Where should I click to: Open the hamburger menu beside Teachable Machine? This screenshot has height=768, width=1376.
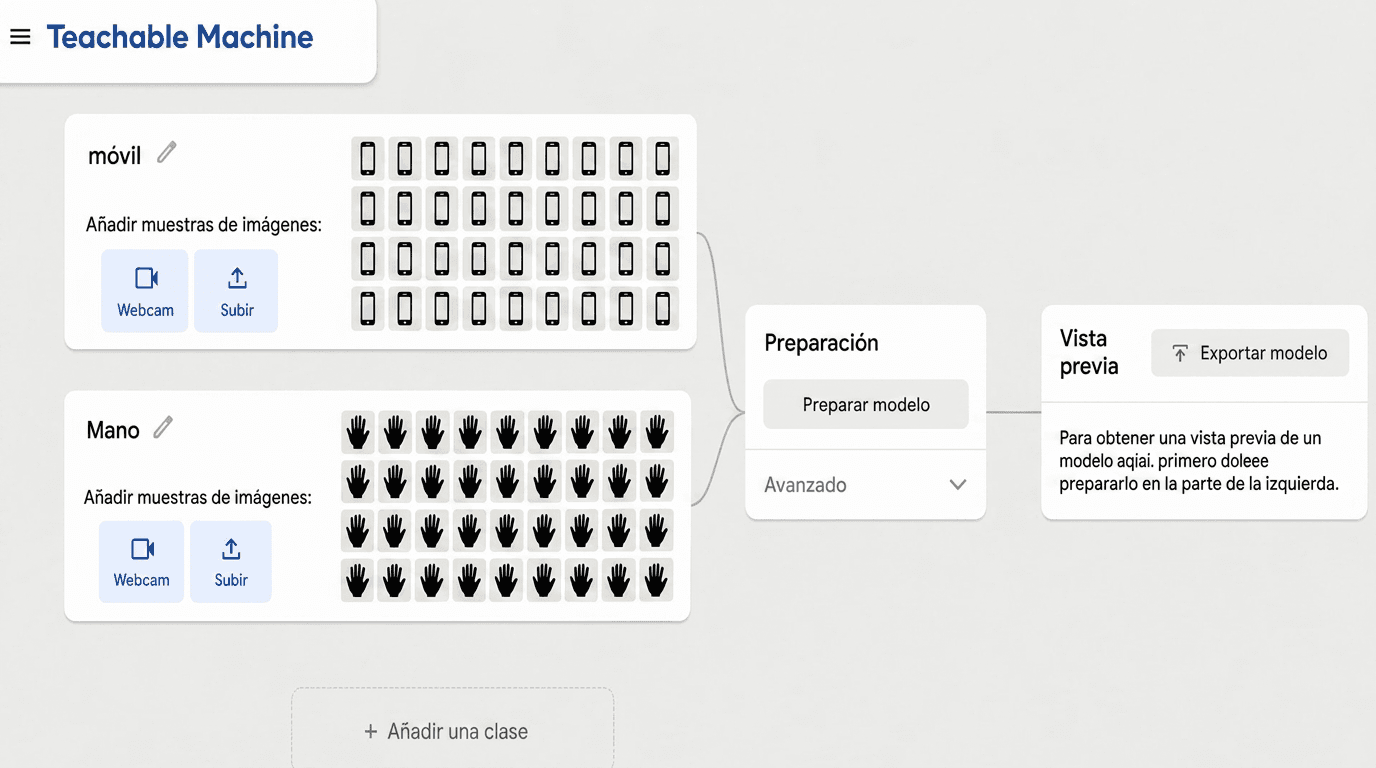tap(20, 37)
